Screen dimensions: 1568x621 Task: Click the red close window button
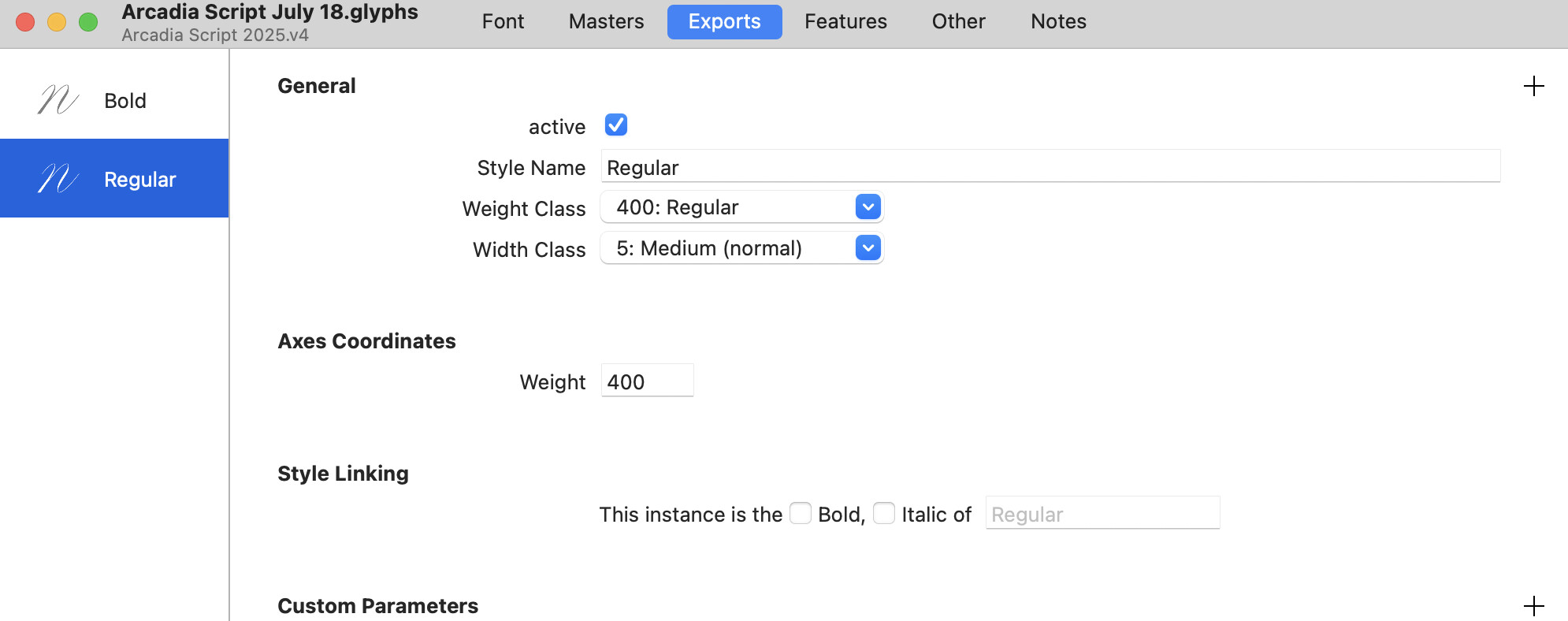25,22
